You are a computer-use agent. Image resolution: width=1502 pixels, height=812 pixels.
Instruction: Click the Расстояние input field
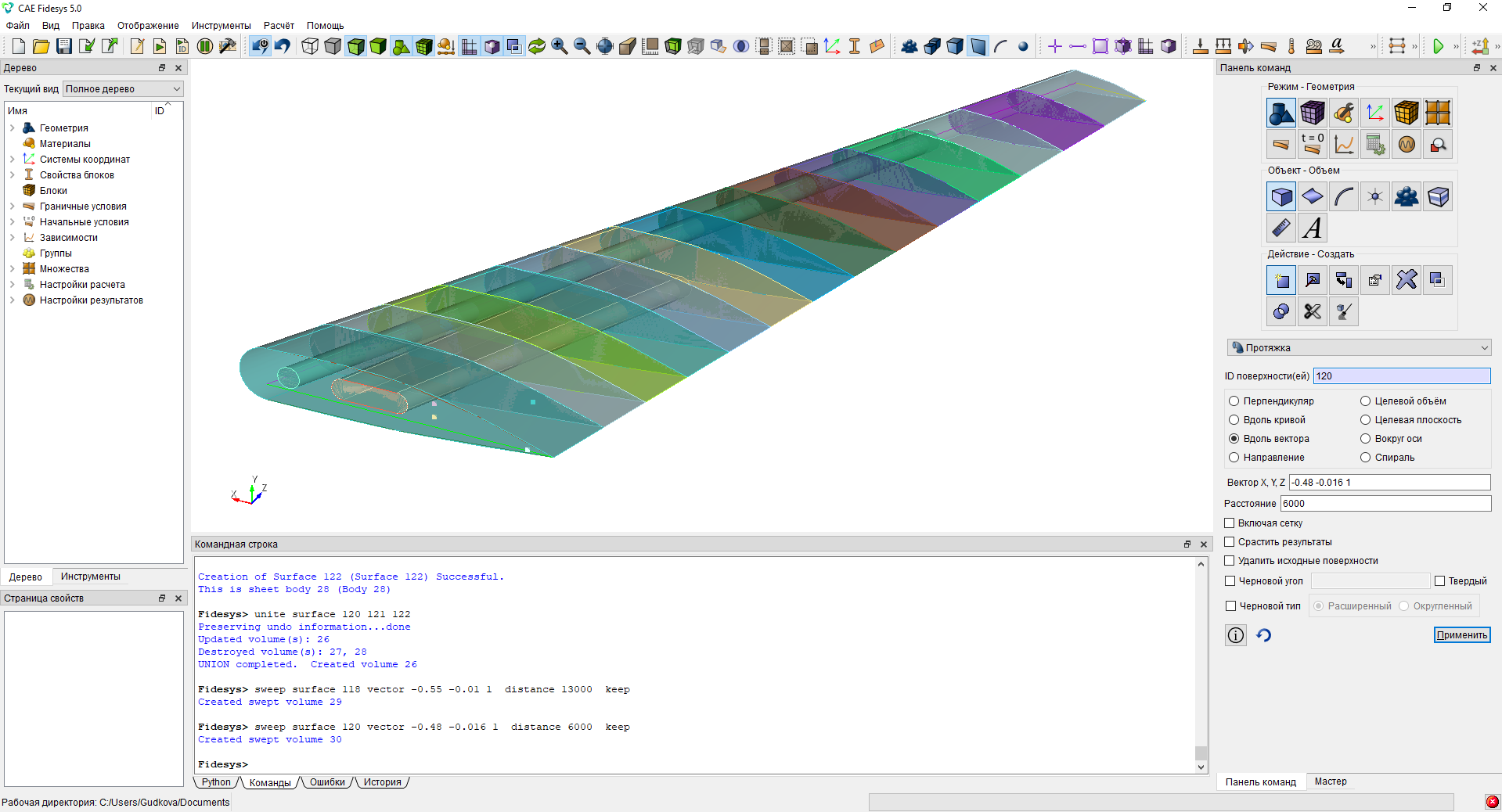(1385, 504)
